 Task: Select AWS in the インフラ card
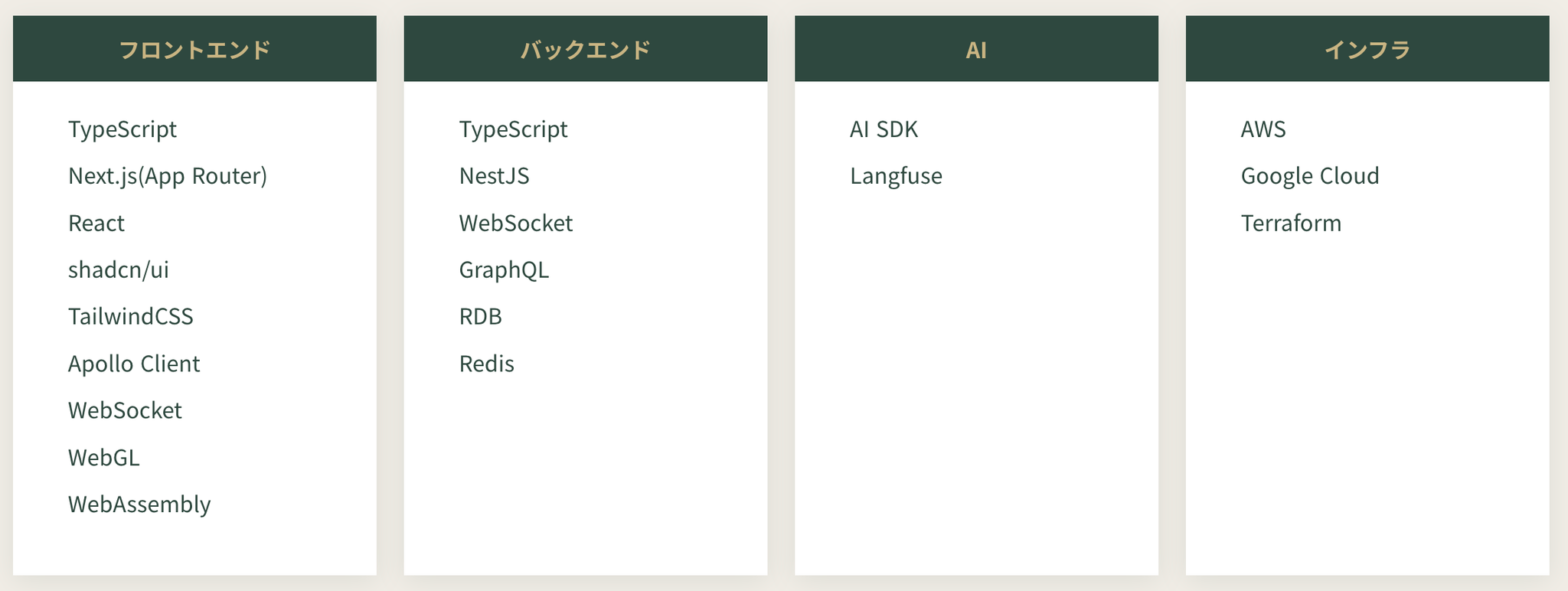click(1263, 129)
